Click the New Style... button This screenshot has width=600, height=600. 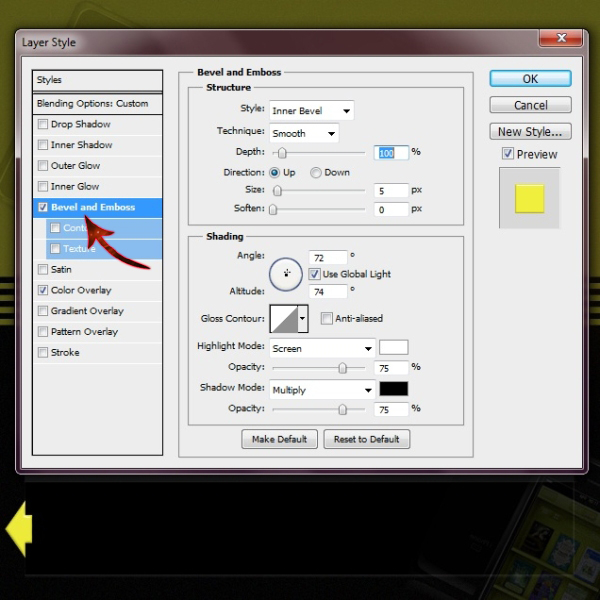pos(530,132)
